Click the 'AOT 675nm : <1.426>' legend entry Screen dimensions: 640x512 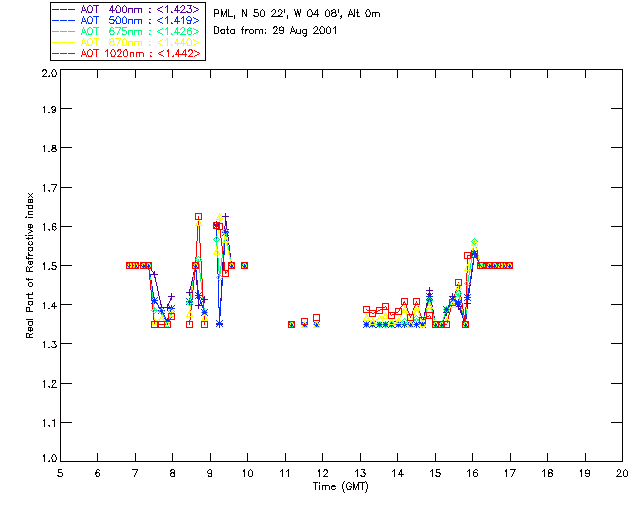tap(127, 31)
